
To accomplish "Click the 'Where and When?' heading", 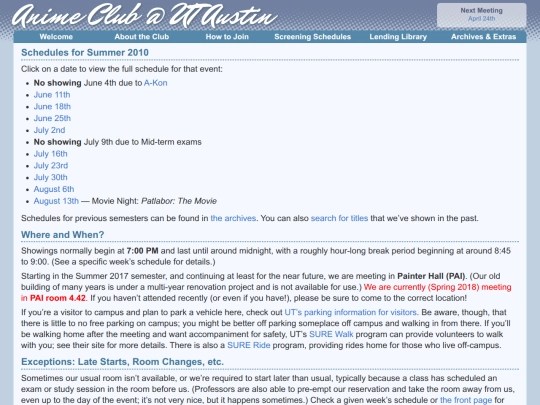I will point(62,235).
